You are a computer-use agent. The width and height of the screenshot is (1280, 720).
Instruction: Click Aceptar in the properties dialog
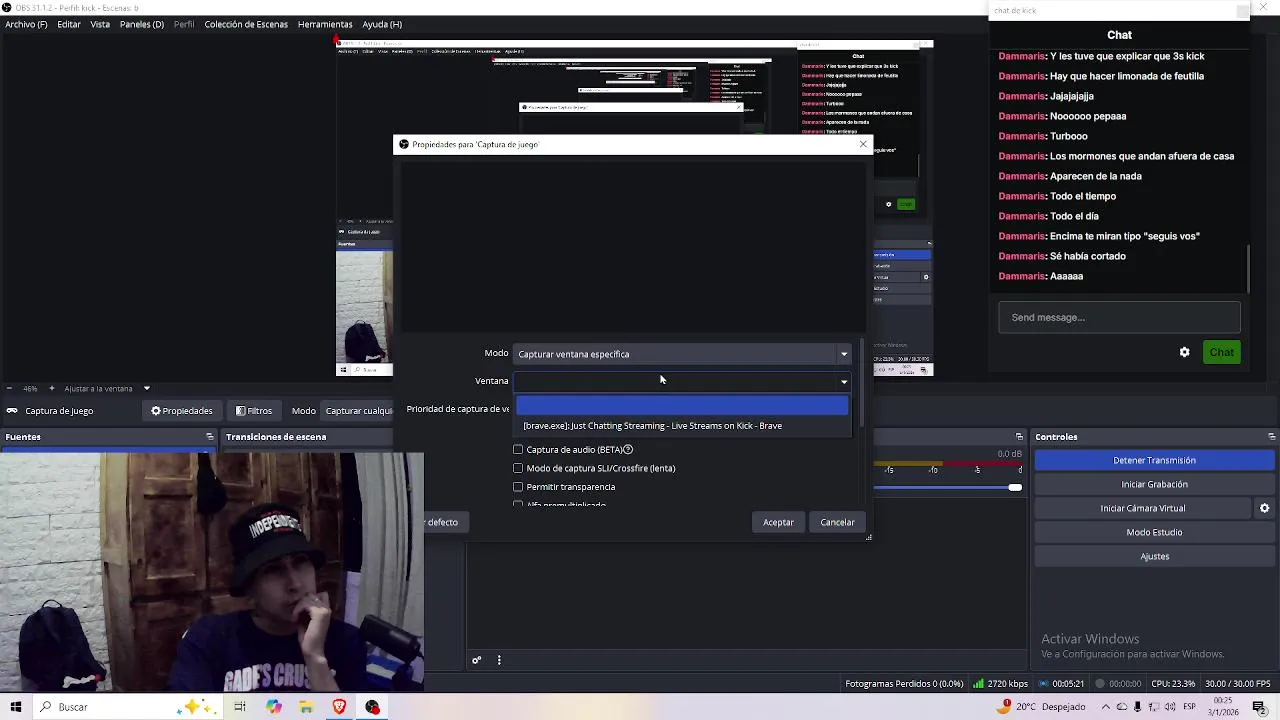coord(778,522)
